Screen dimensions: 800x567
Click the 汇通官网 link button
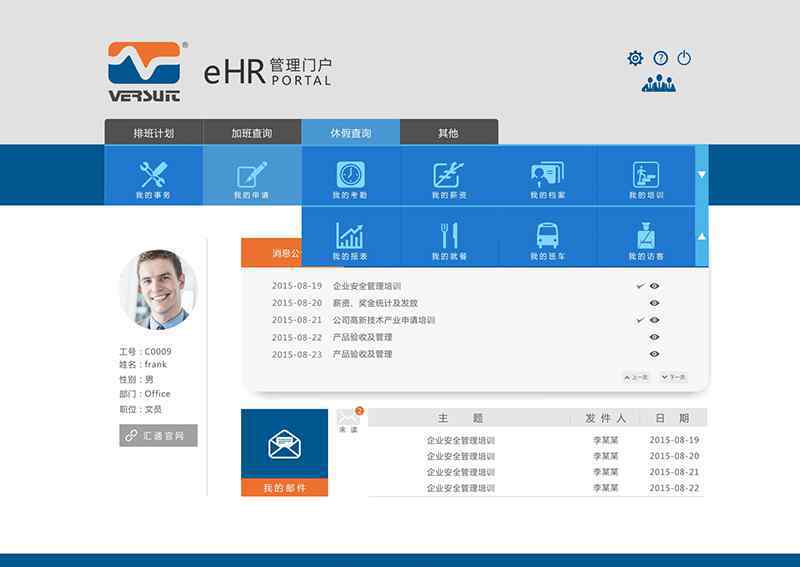tap(158, 436)
